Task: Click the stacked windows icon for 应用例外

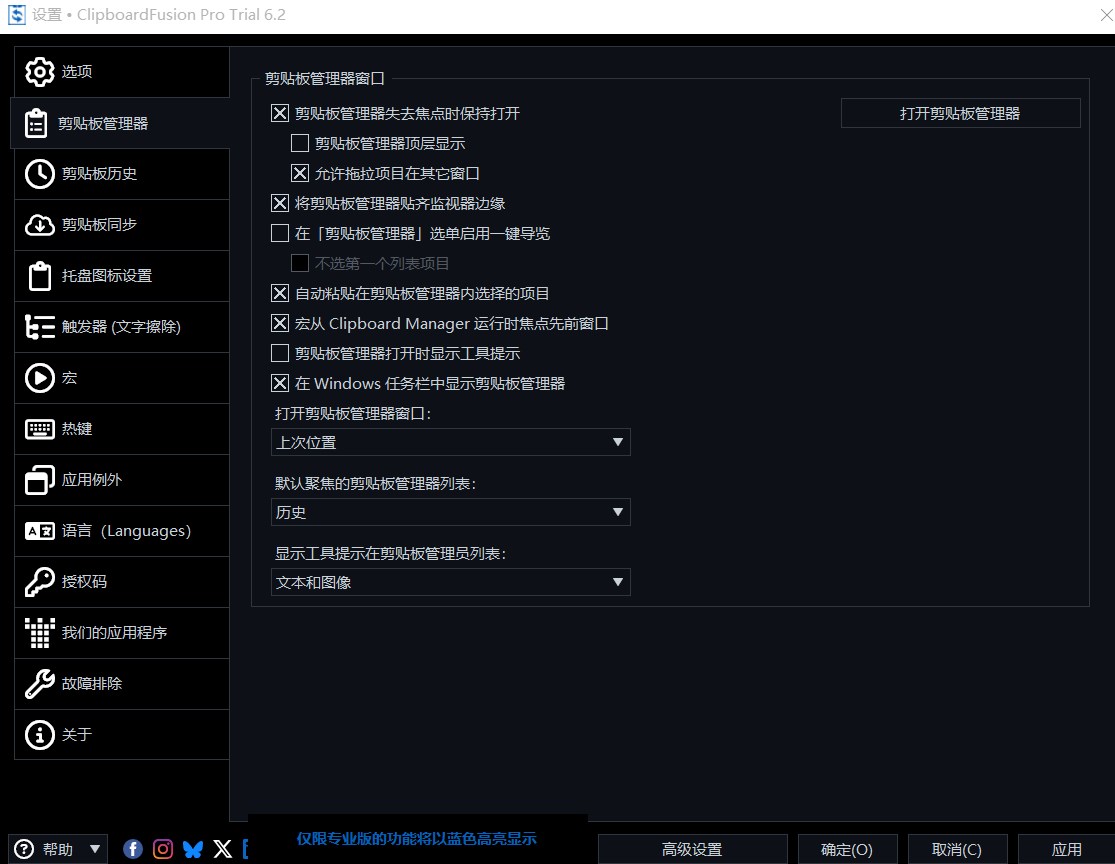Action: [40, 480]
